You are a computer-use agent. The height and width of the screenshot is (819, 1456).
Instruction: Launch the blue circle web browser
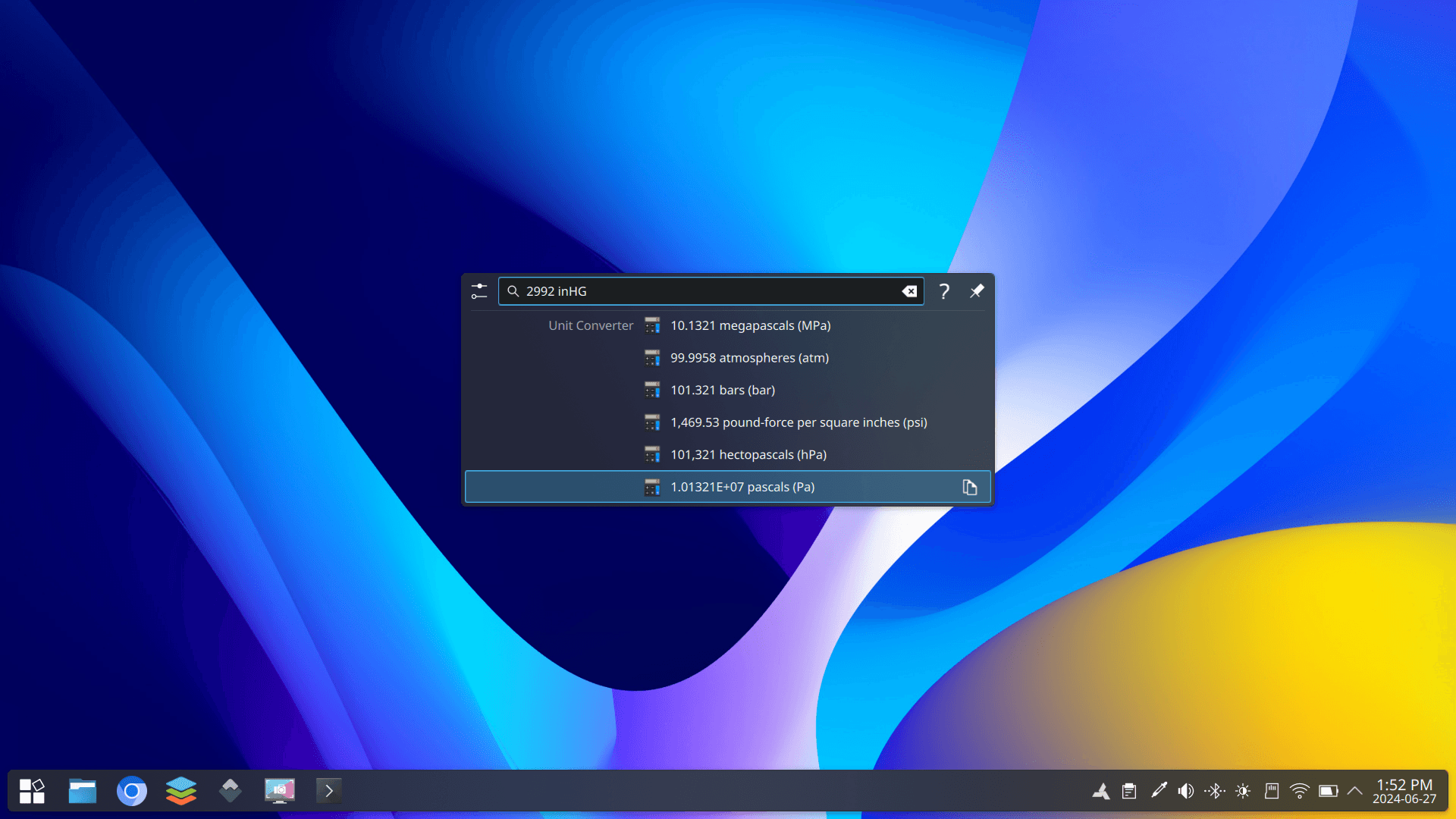click(x=132, y=791)
